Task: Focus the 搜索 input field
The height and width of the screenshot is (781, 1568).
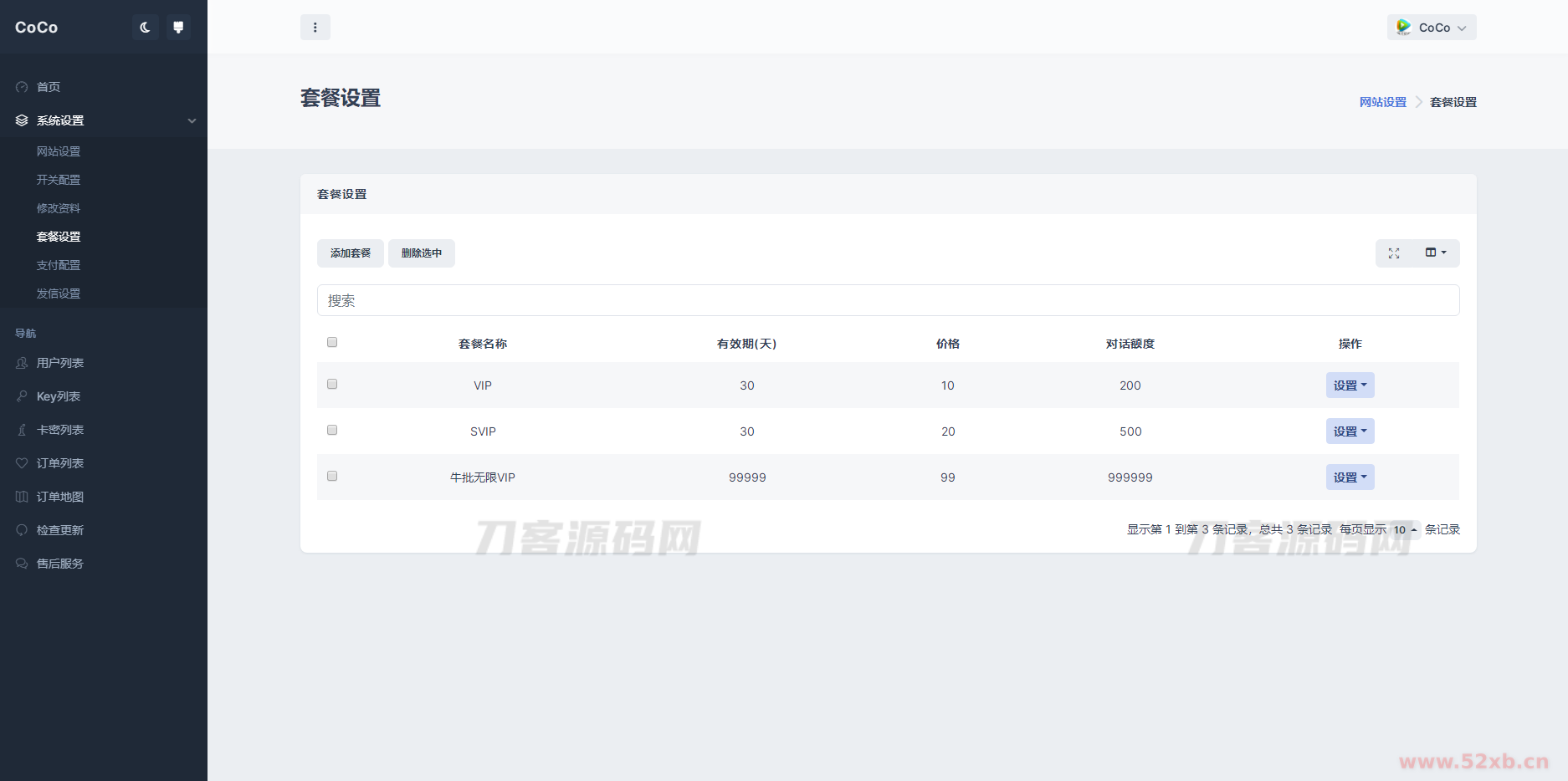Action: point(888,300)
